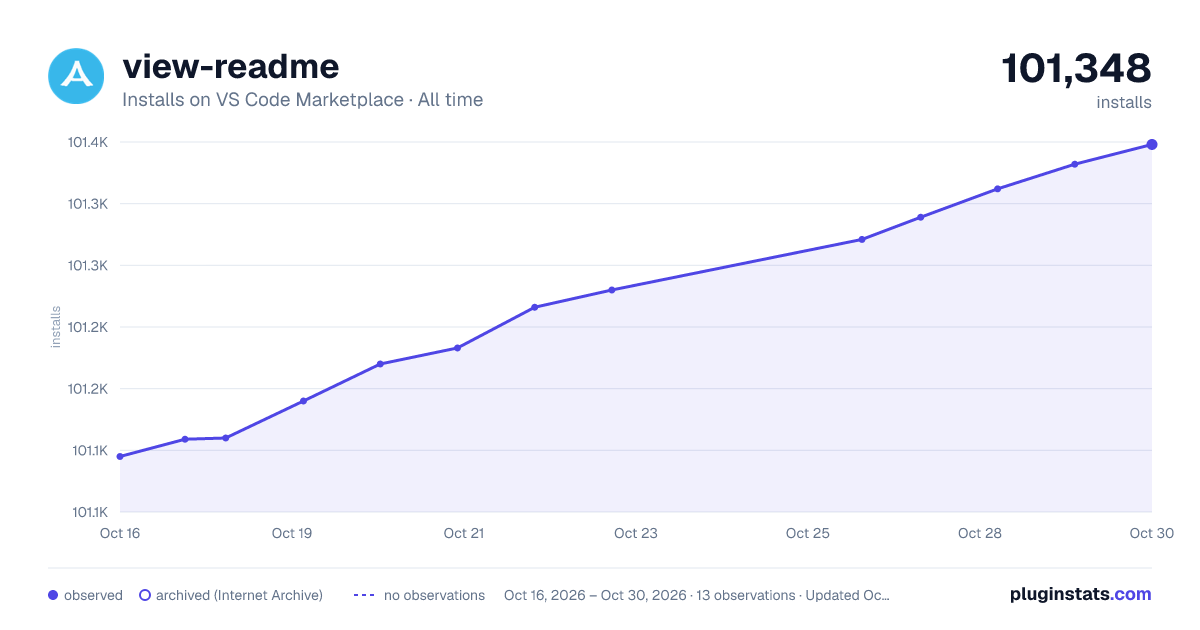Click the 101,348 total installs figure
Image resolution: width=1200 pixels, height=630 pixels.
pos(1076,68)
